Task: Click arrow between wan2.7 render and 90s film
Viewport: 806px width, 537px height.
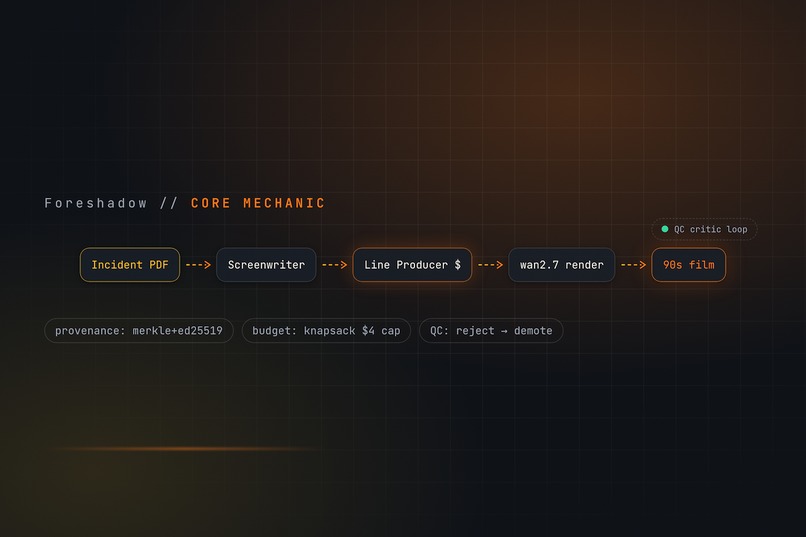Action: point(633,265)
